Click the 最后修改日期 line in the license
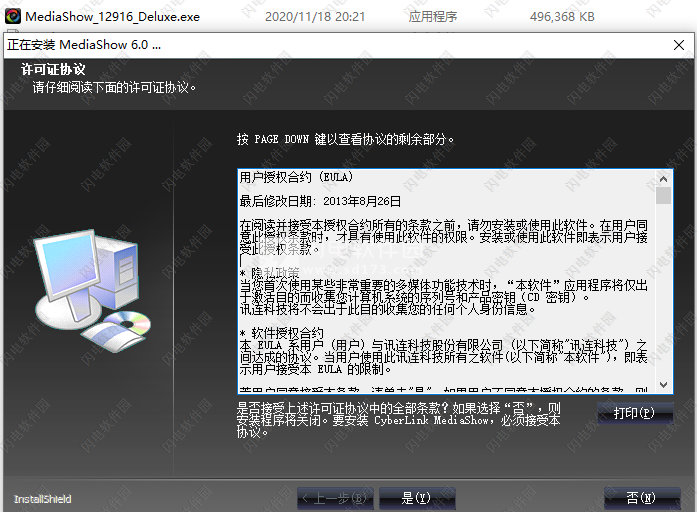The height and width of the screenshot is (512, 697). pyautogui.click(x=320, y=201)
